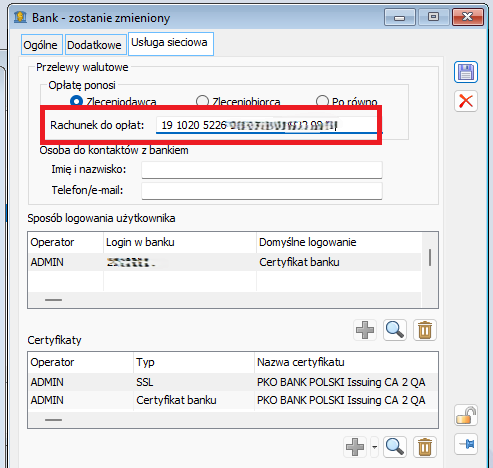Delete selected login with trash icon
This screenshot has width=493, height=468.
(x=425, y=330)
